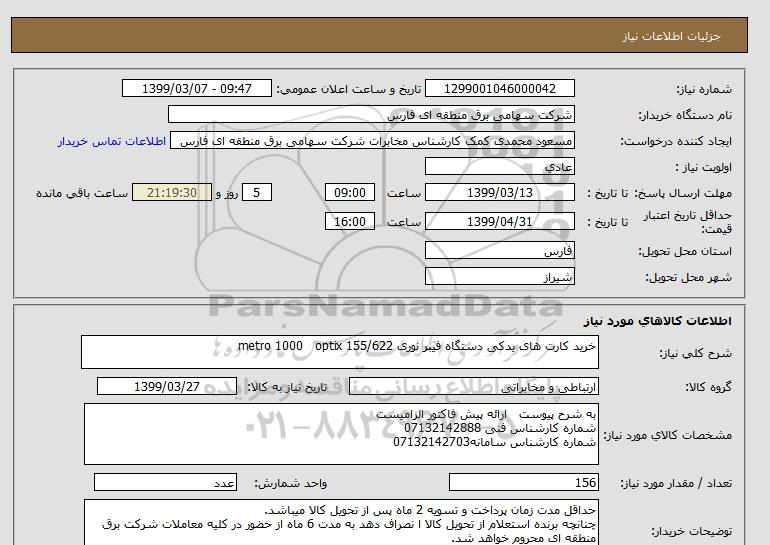
Task: Open the buyer contact info link 'اطلاعات تماس خریدار'
Action: [x=111, y=141]
